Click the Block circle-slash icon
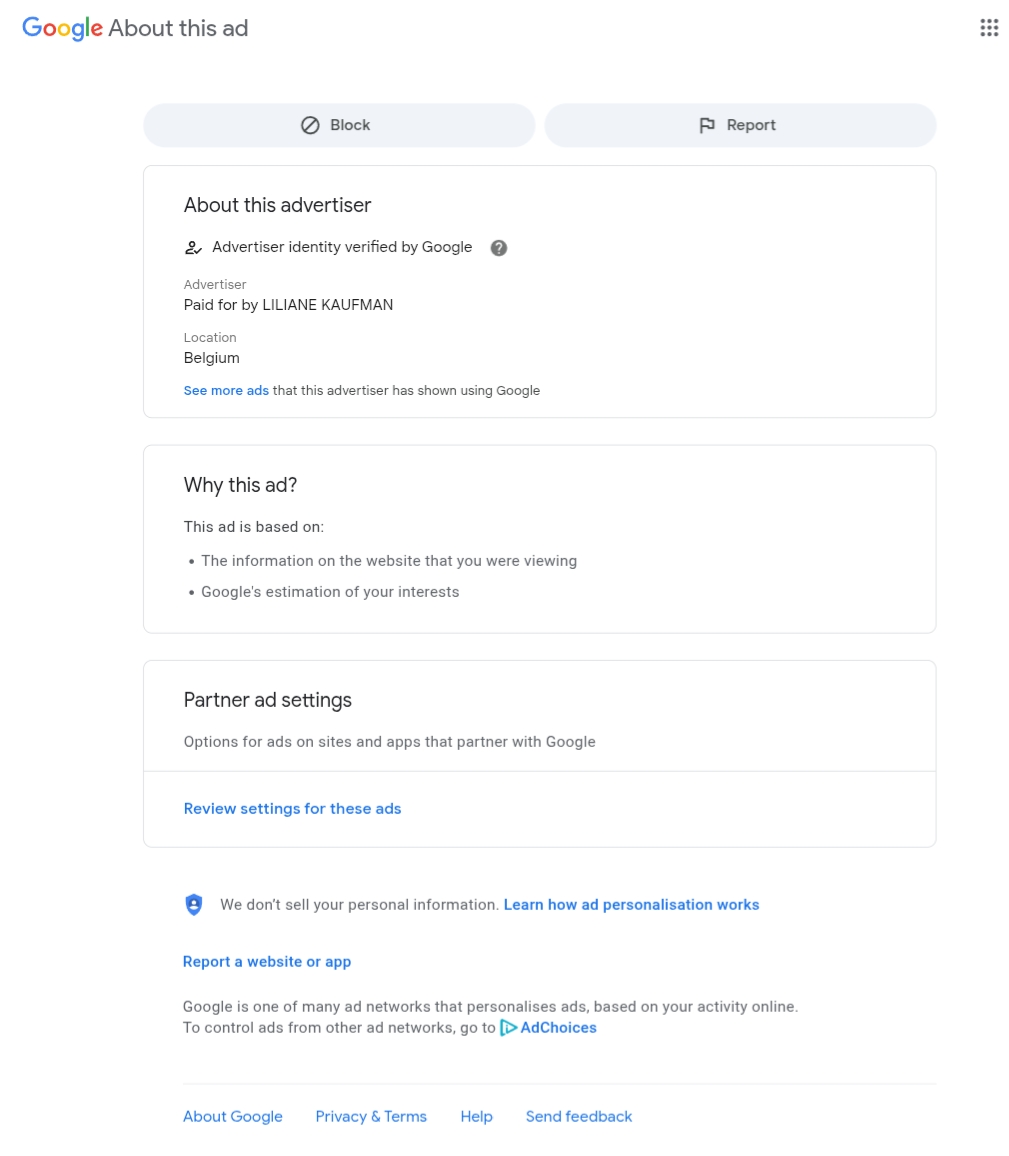Screen dimensions: 1009x1156 click(x=310, y=125)
